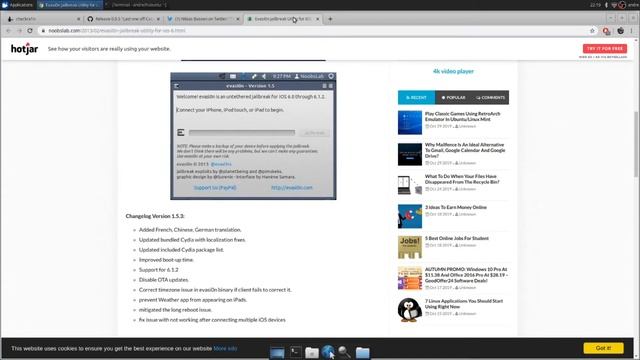This screenshot has width=640, height=360.
Task: Open the AUTUMN PROMO Windows 10 article
Action: (x=466, y=275)
